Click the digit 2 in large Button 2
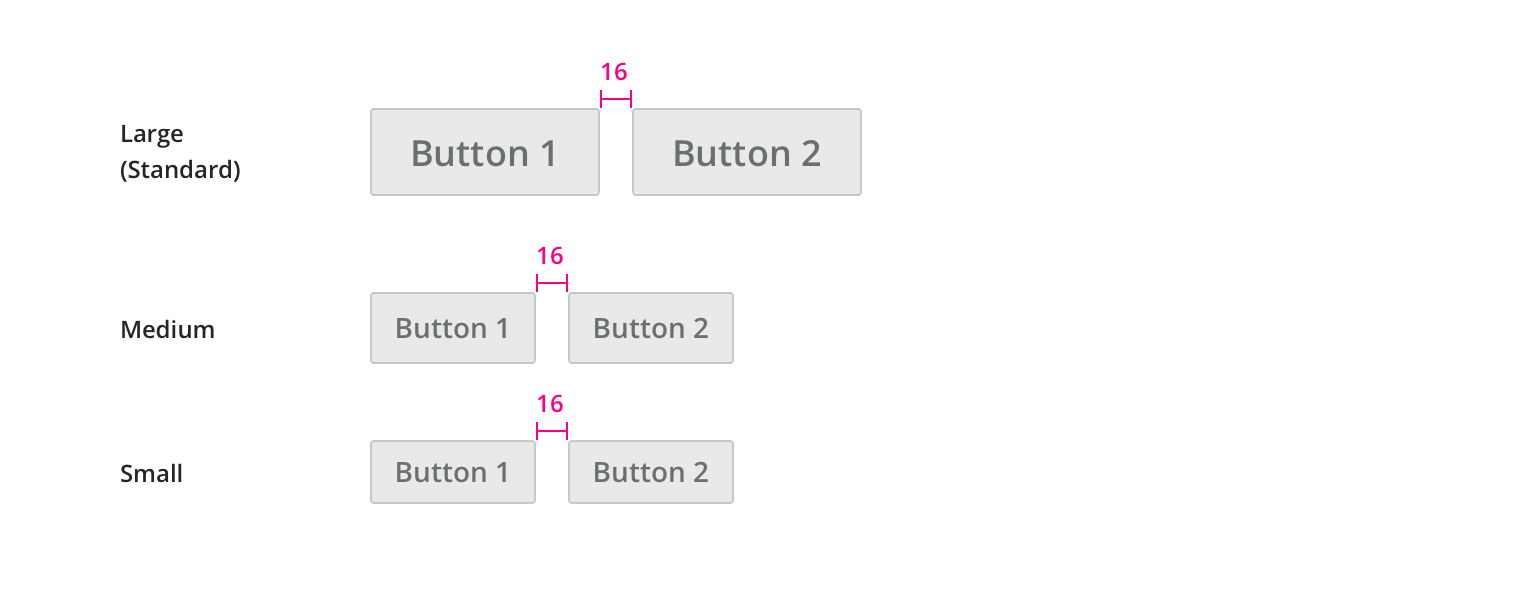 point(810,153)
